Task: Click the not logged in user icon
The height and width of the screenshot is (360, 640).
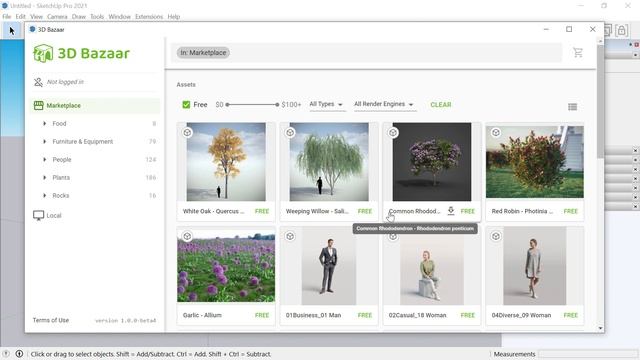Action: (38, 82)
